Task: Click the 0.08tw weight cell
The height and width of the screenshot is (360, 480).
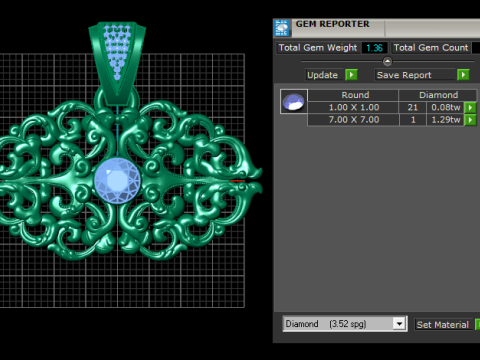Action: (446, 107)
